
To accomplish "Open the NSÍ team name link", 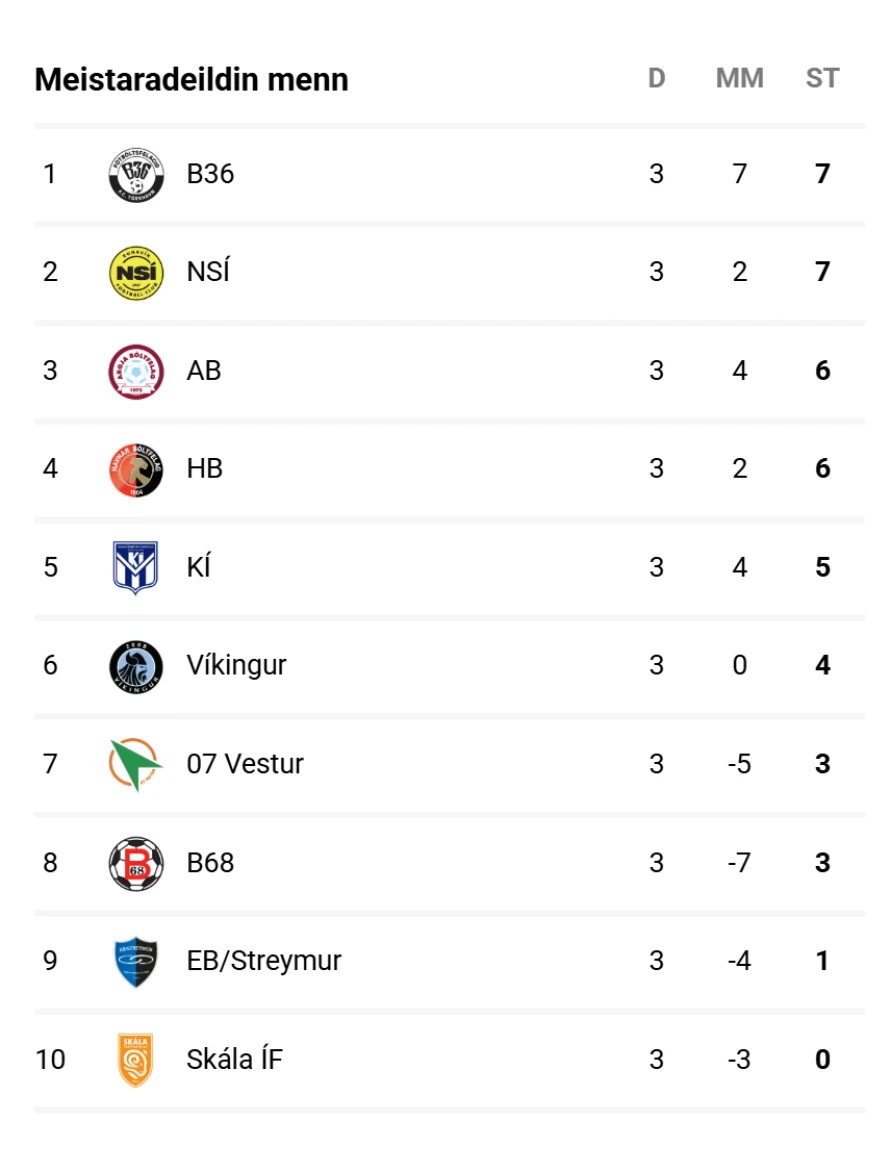I will (208, 272).
